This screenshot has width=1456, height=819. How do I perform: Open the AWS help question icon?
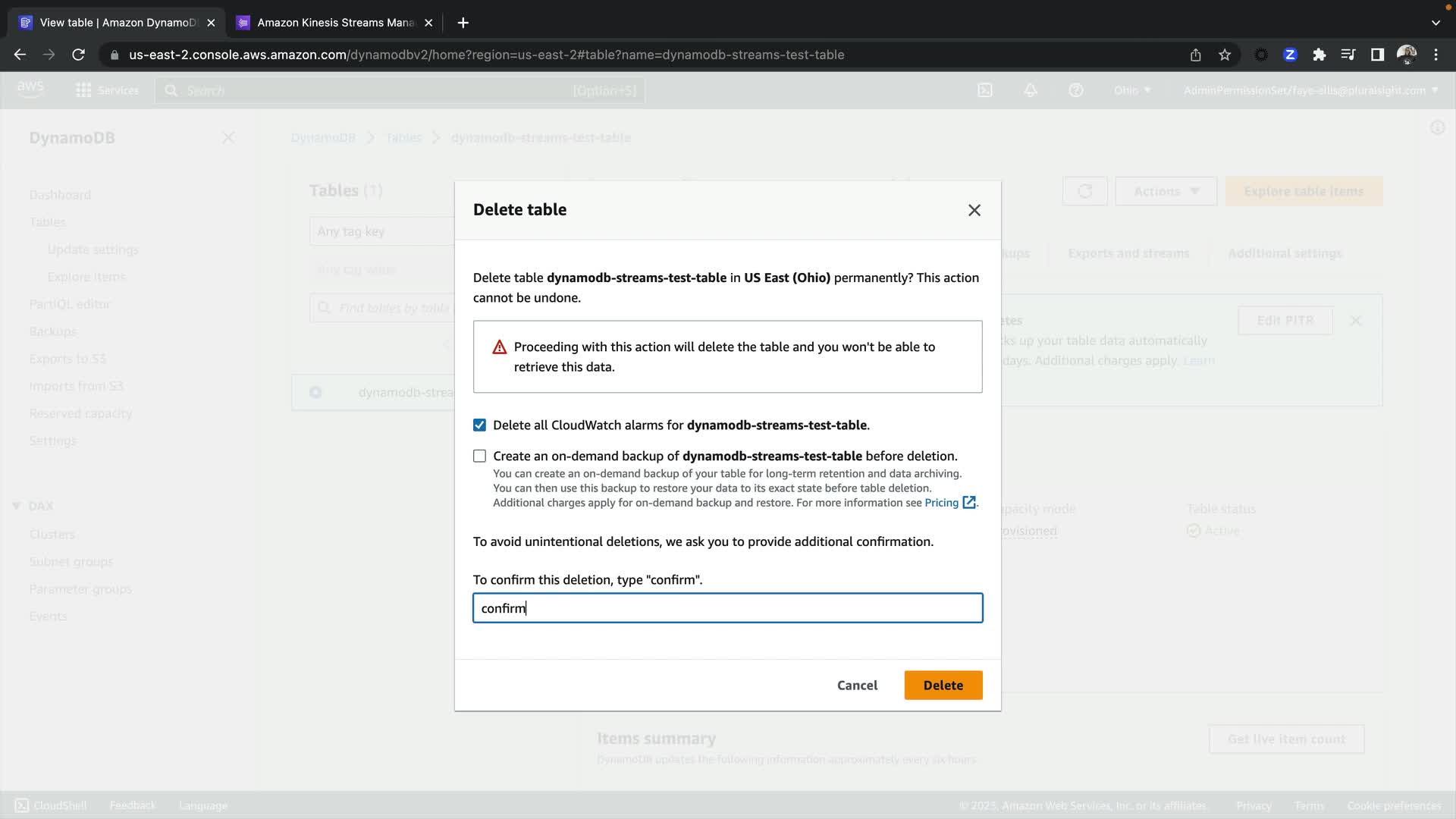(1075, 90)
